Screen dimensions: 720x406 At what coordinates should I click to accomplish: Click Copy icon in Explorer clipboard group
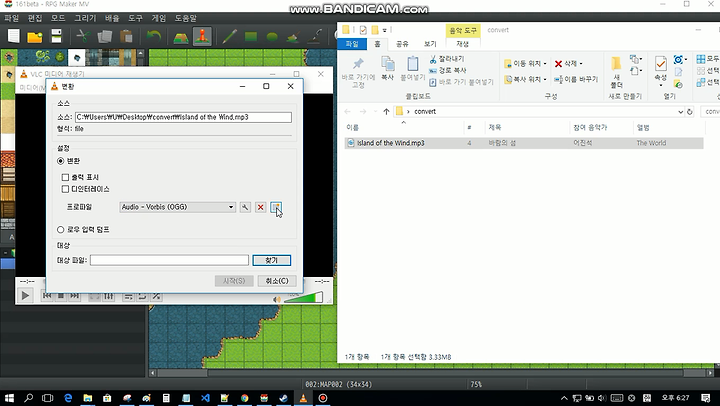[x=388, y=65]
